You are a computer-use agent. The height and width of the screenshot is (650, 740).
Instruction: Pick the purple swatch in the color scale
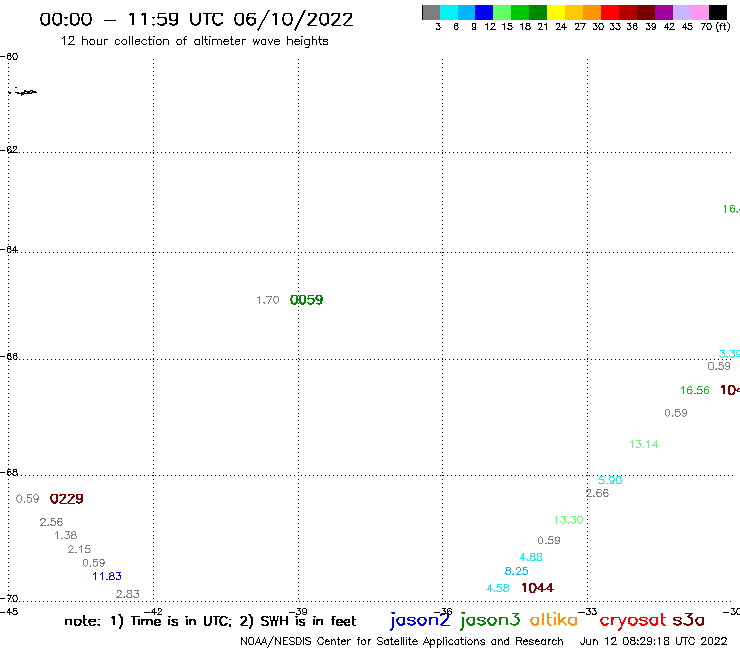tap(664, 13)
